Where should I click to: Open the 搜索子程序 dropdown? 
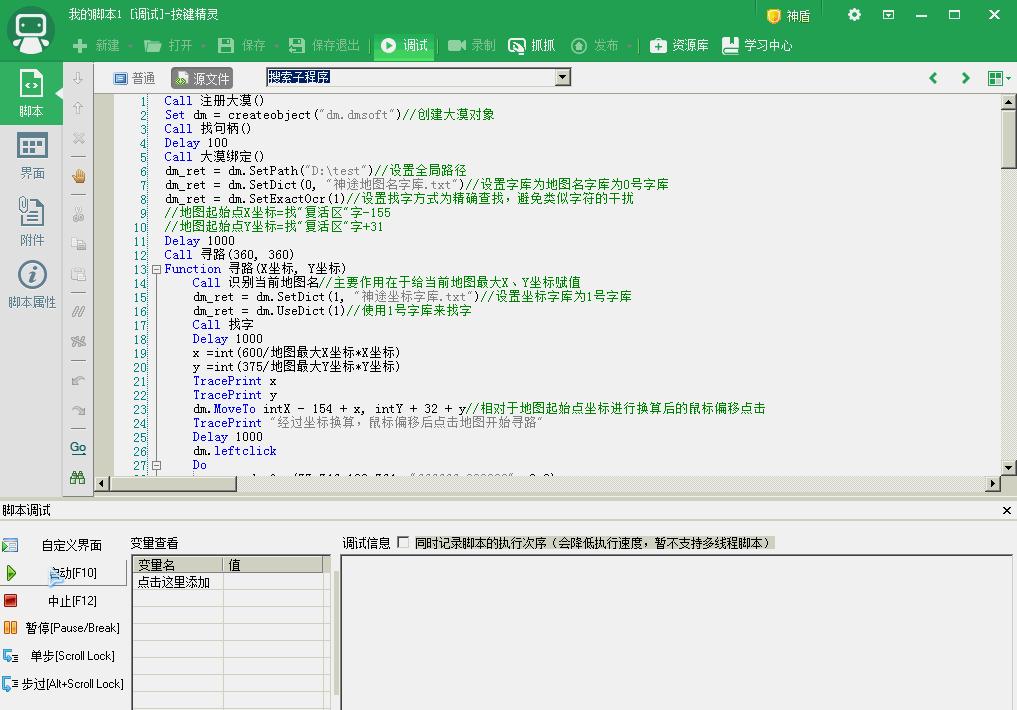pyautogui.click(x=562, y=77)
